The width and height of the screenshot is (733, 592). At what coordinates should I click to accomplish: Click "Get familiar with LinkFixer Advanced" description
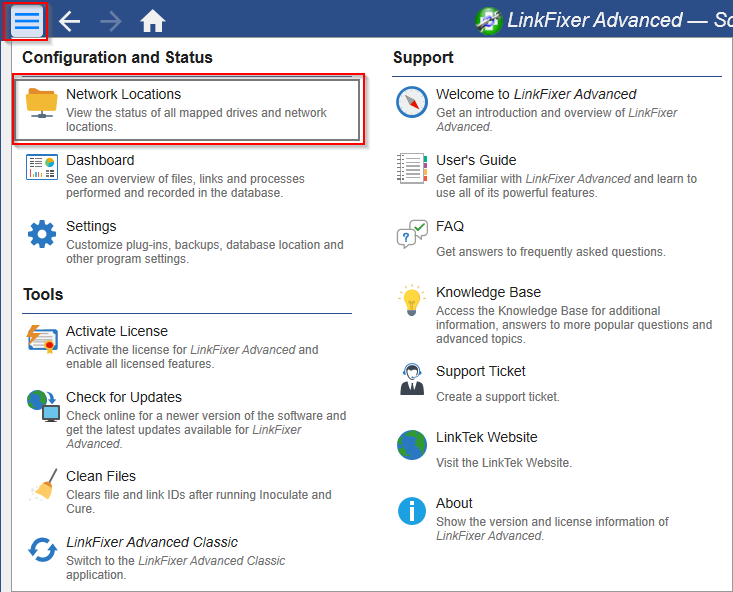567,186
